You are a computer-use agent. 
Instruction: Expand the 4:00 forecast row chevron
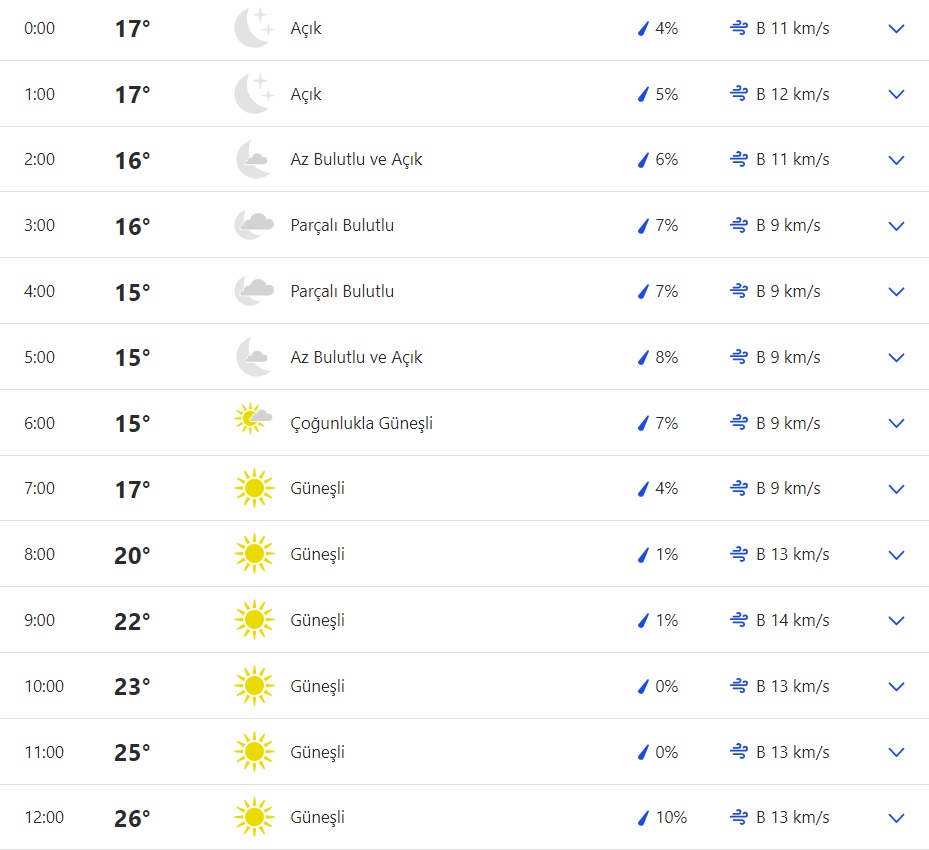(x=896, y=292)
